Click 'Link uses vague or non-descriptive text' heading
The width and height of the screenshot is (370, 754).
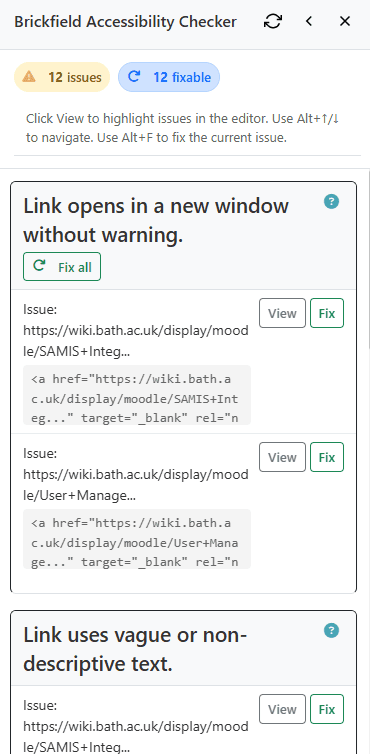(x=135, y=650)
